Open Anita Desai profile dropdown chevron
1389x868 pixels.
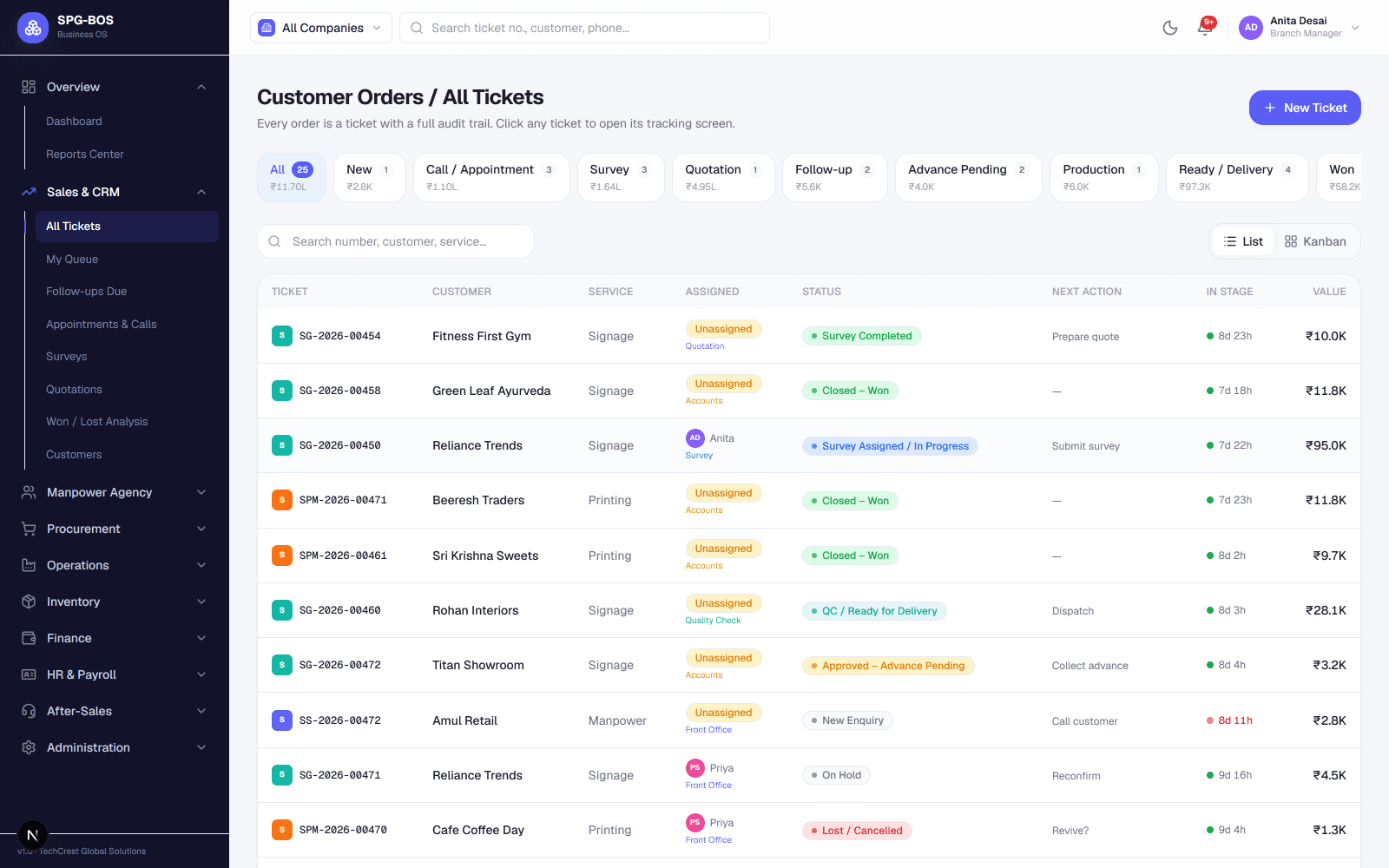pos(1355,28)
